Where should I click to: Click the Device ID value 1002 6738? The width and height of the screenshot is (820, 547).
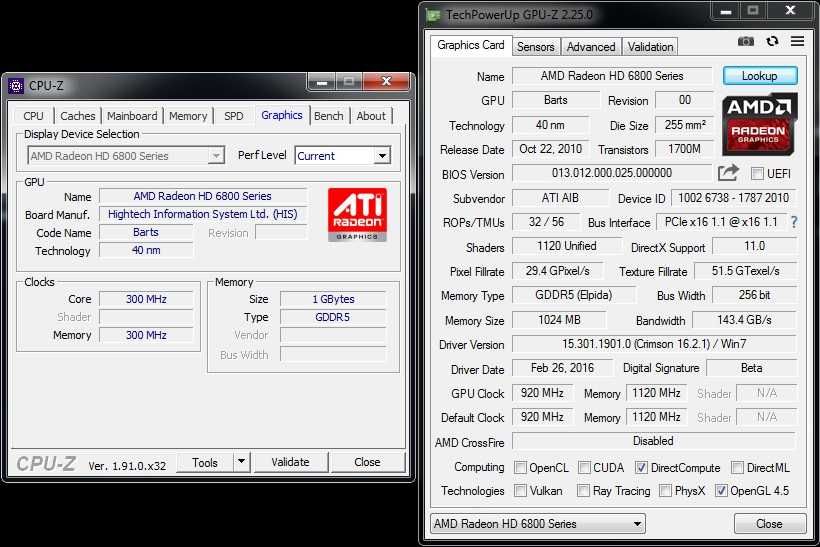tap(733, 198)
